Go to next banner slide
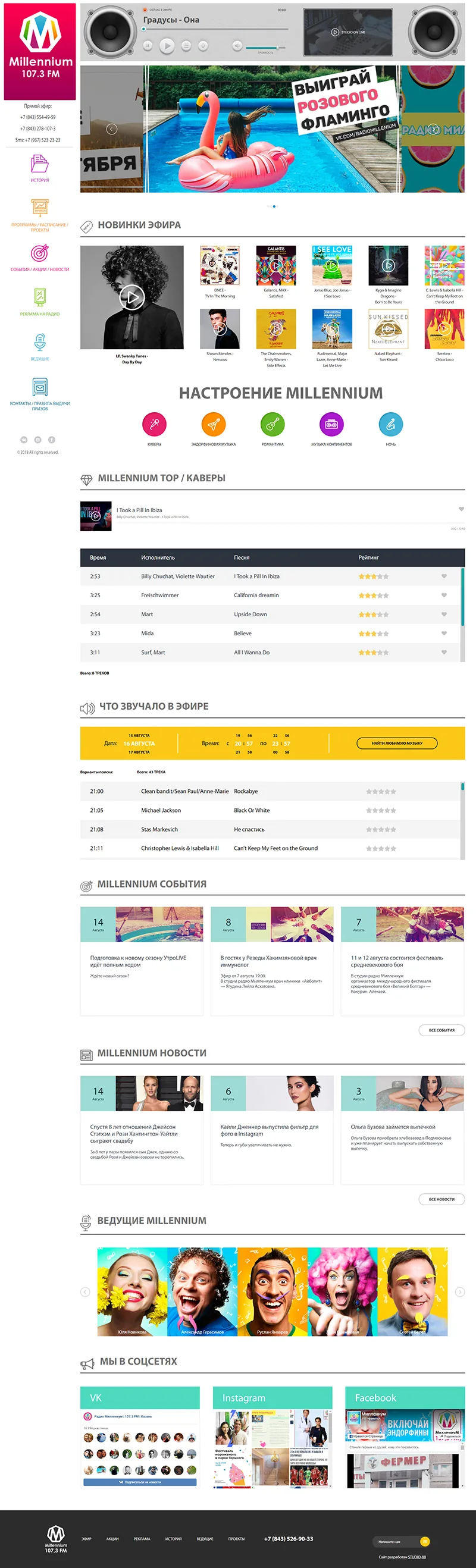The image size is (476, 1568). pyautogui.click(x=433, y=129)
